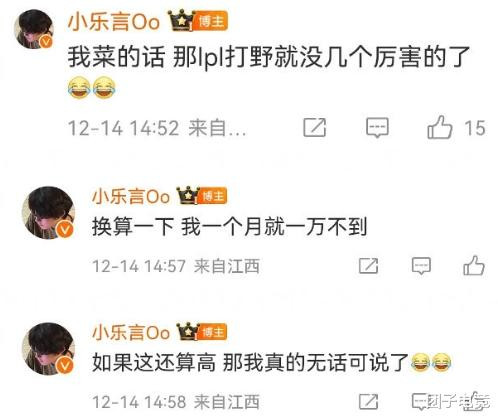
Task: Reply to the 14:58 comment
Action: [421, 402]
